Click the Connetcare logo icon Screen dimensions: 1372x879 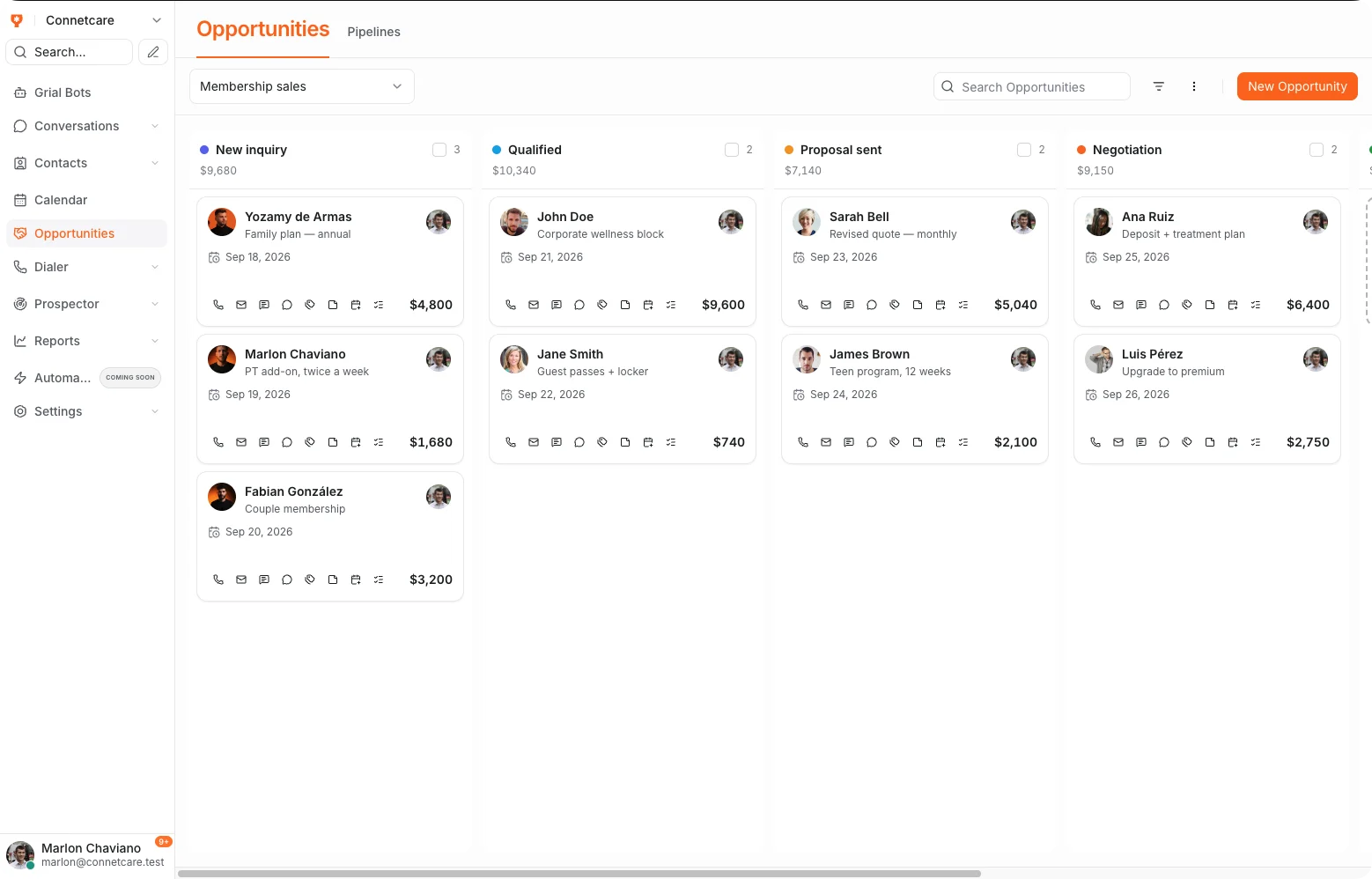pyautogui.click(x=17, y=20)
